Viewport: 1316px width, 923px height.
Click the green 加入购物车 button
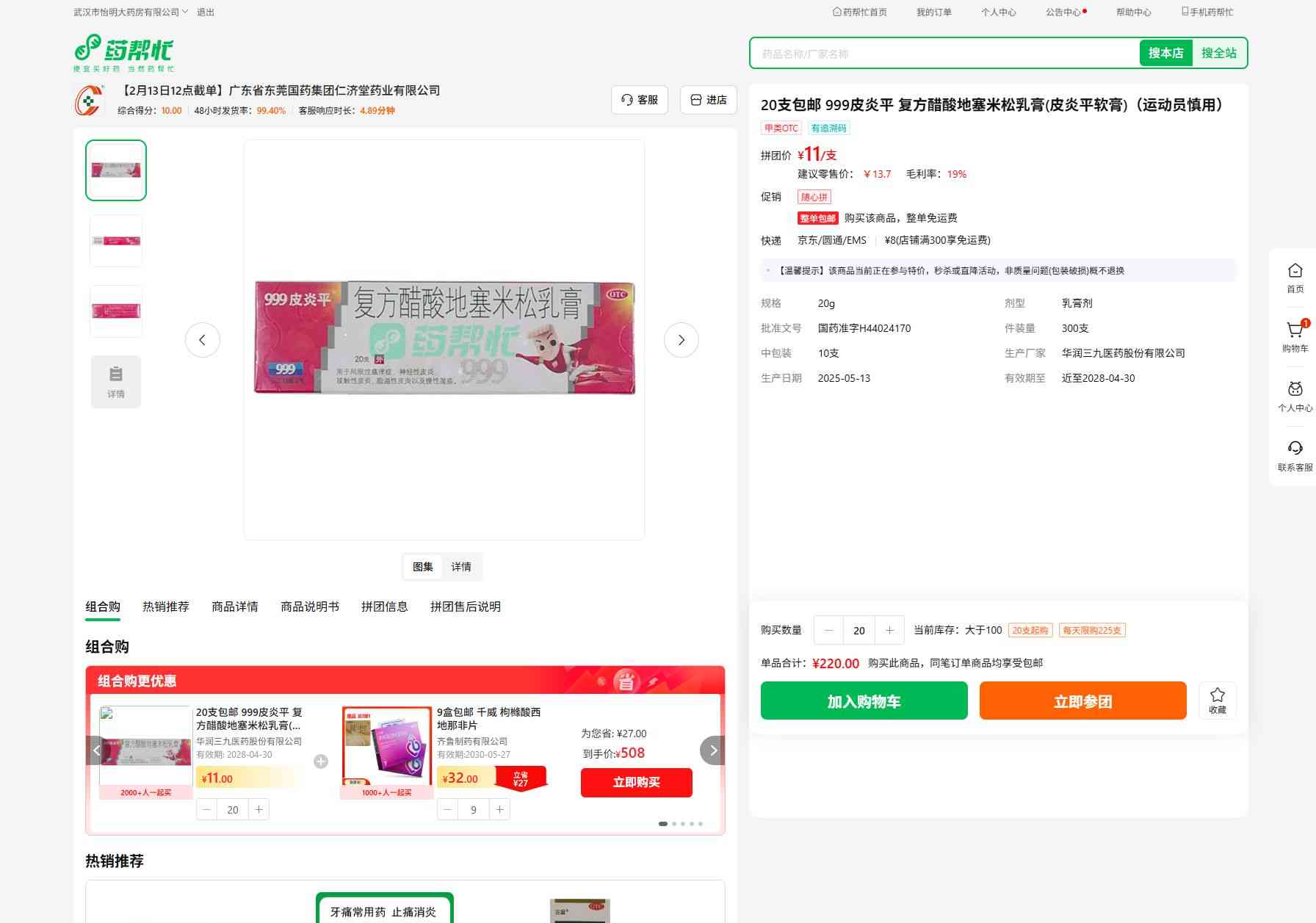(x=864, y=701)
